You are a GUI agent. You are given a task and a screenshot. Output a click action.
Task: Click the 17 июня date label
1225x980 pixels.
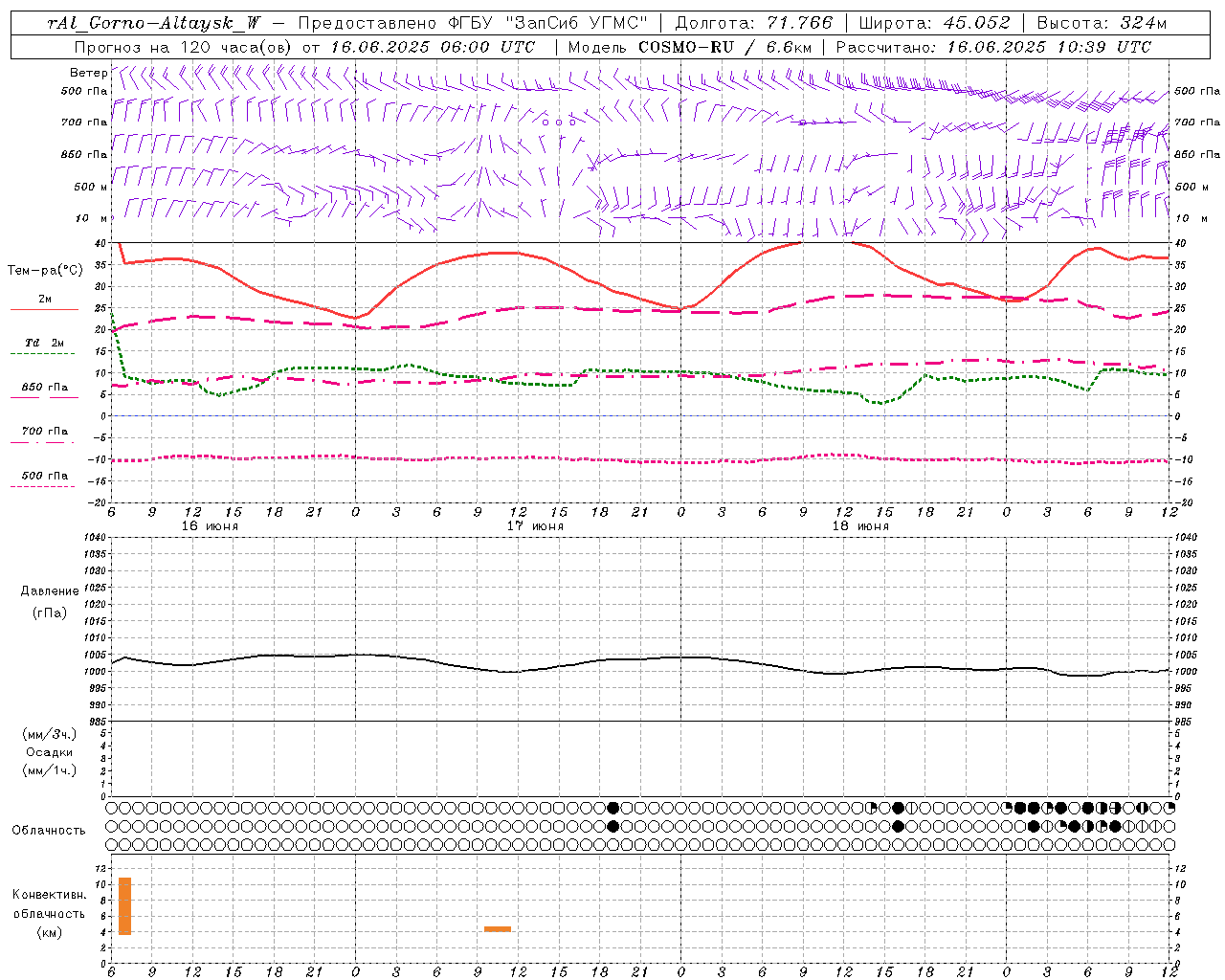[535, 526]
